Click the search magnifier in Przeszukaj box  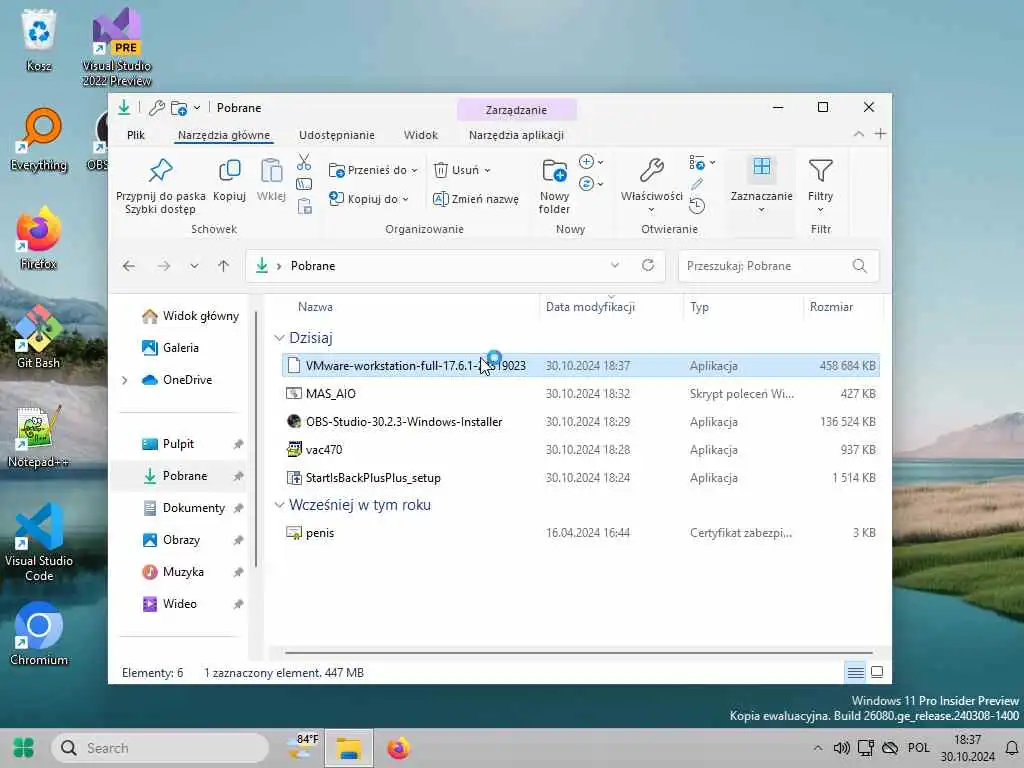[859, 266]
